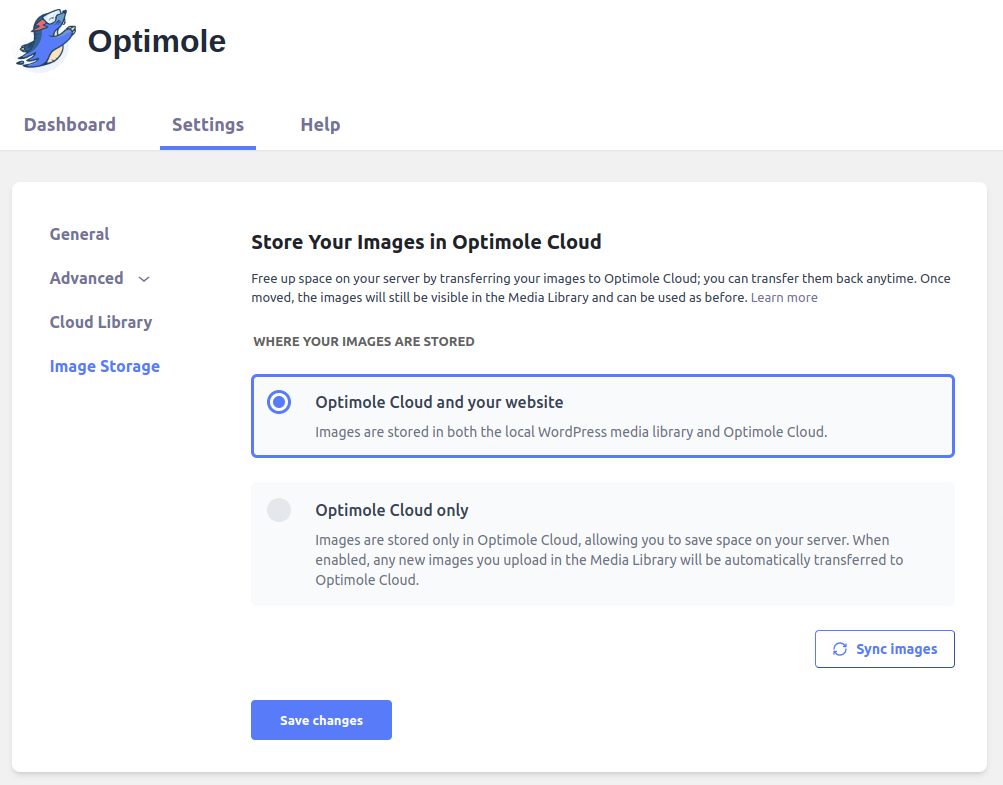
Task: Click the Save changes button
Action: tap(321, 720)
